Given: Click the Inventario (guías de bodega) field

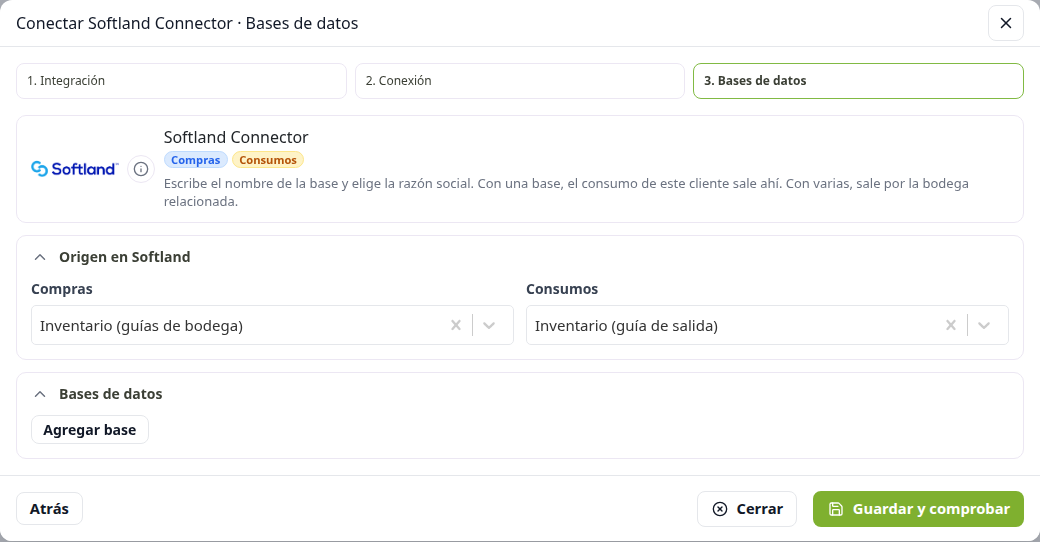Looking at the screenshot, I should tap(272, 325).
